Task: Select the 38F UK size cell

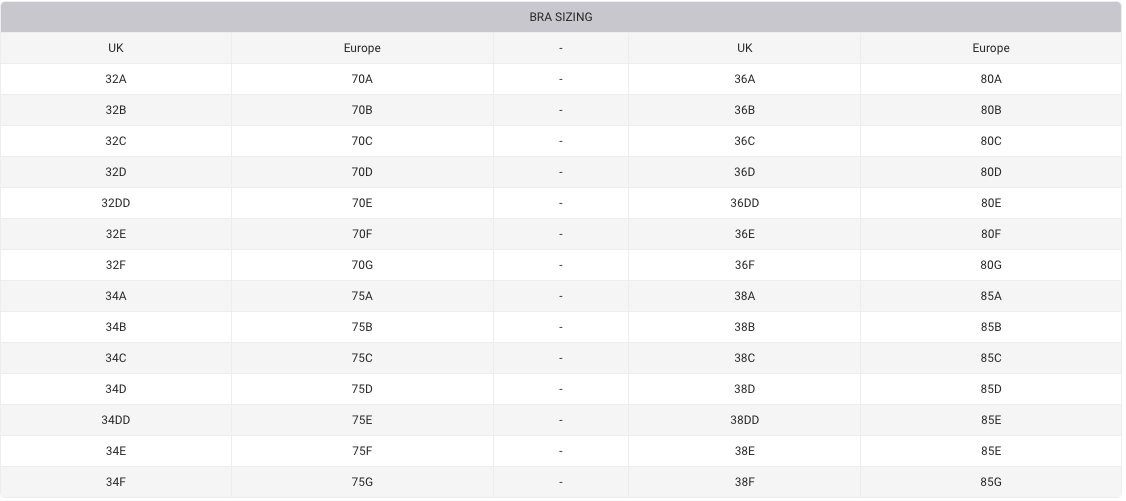Action: click(x=744, y=482)
